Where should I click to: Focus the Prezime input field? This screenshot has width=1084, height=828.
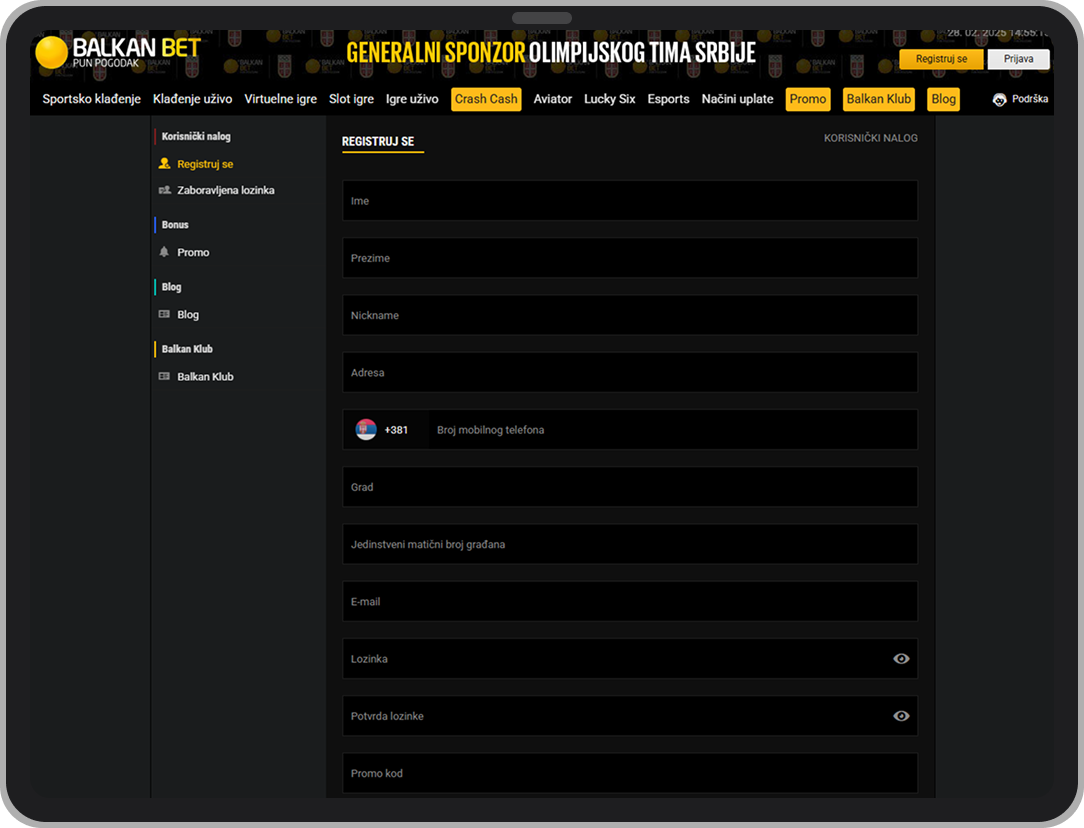point(630,258)
